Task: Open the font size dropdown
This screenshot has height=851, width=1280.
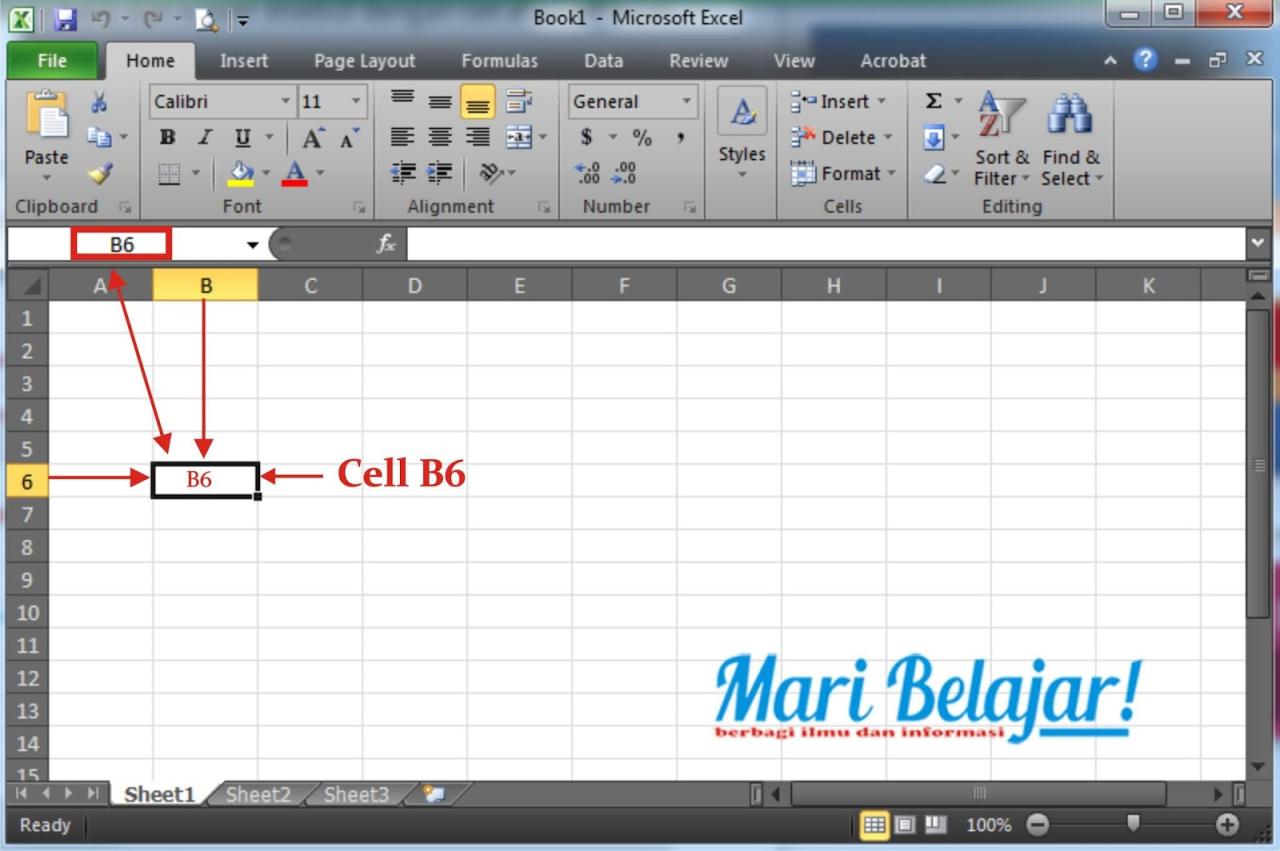Action: 356,101
